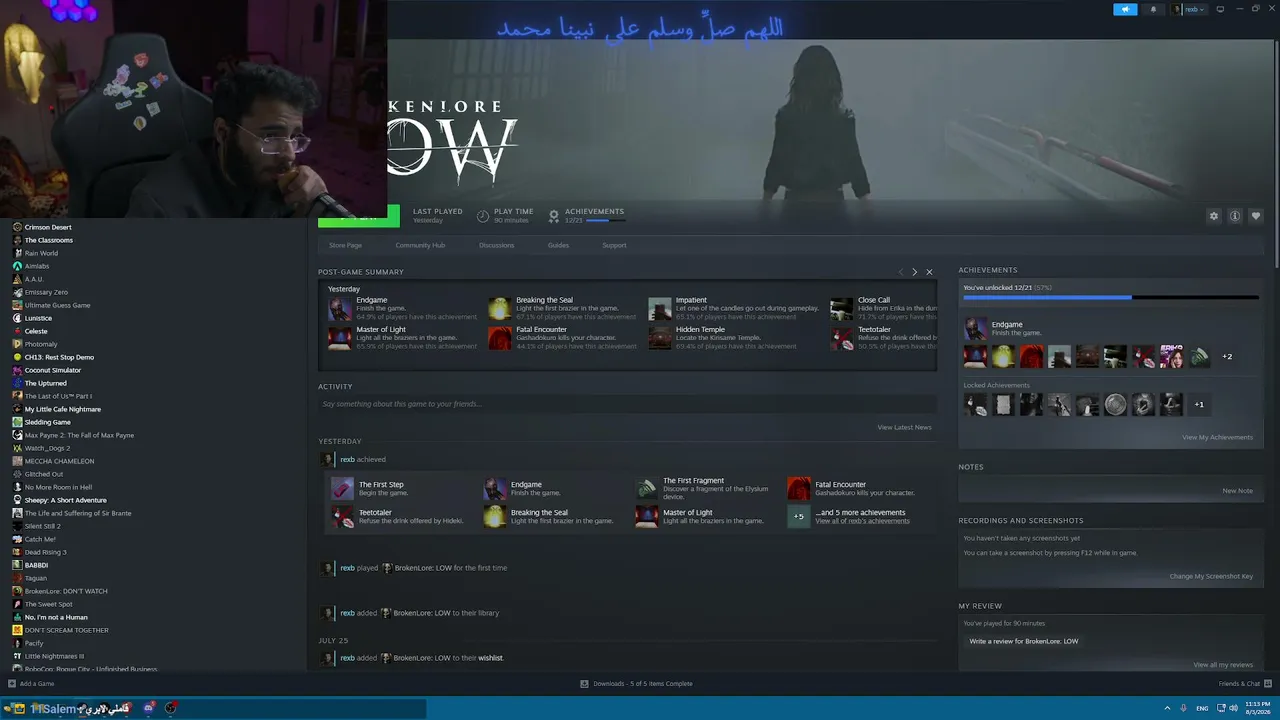This screenshot has height=720, width=1280.
Task: Switch Steam to Big Picture mode
Action: point(1220,9)
